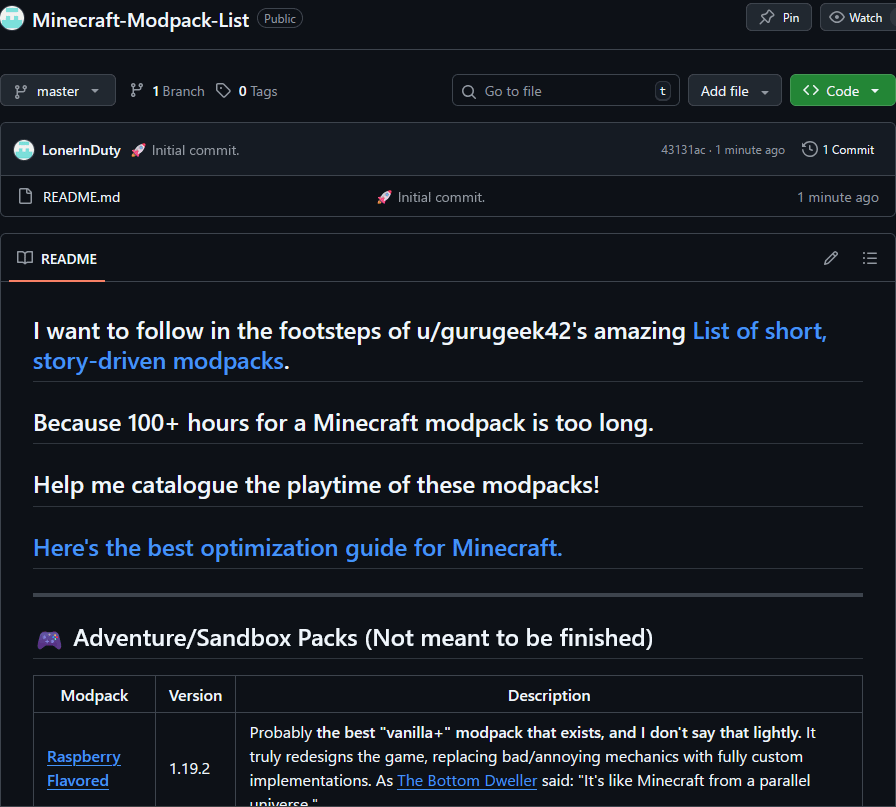Expand the Add file dropdown
The height and width of the screenshot is (807, 896).
coord(734,91)
